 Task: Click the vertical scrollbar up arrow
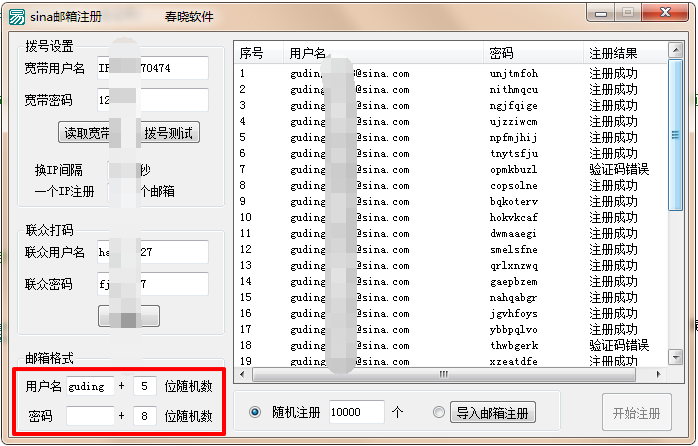point(676,50)
